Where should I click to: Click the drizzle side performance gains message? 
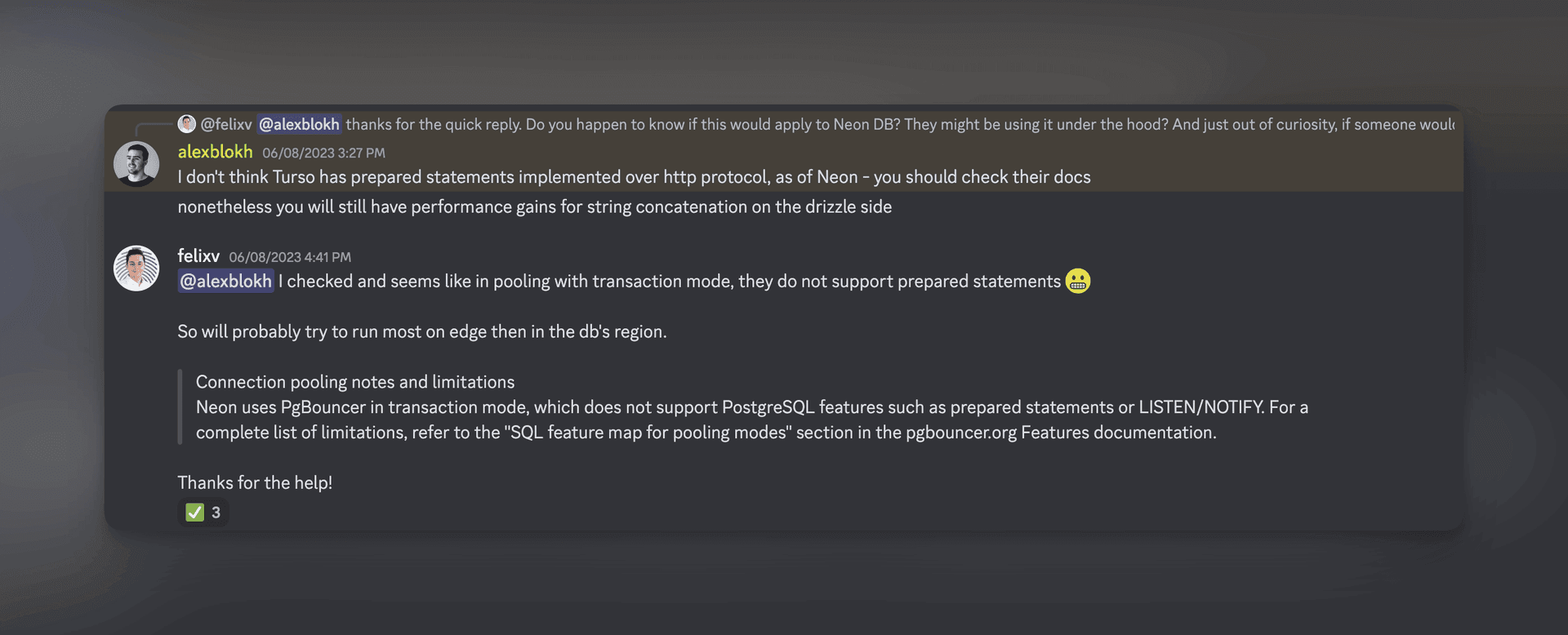pos(534,207)
